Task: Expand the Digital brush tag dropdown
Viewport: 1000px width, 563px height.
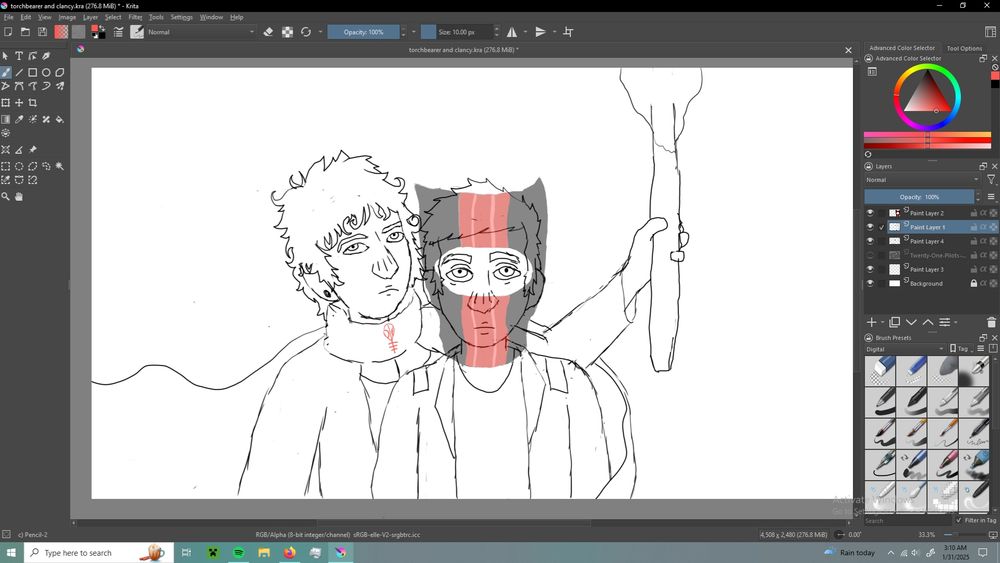Action: tap(904, 349)
